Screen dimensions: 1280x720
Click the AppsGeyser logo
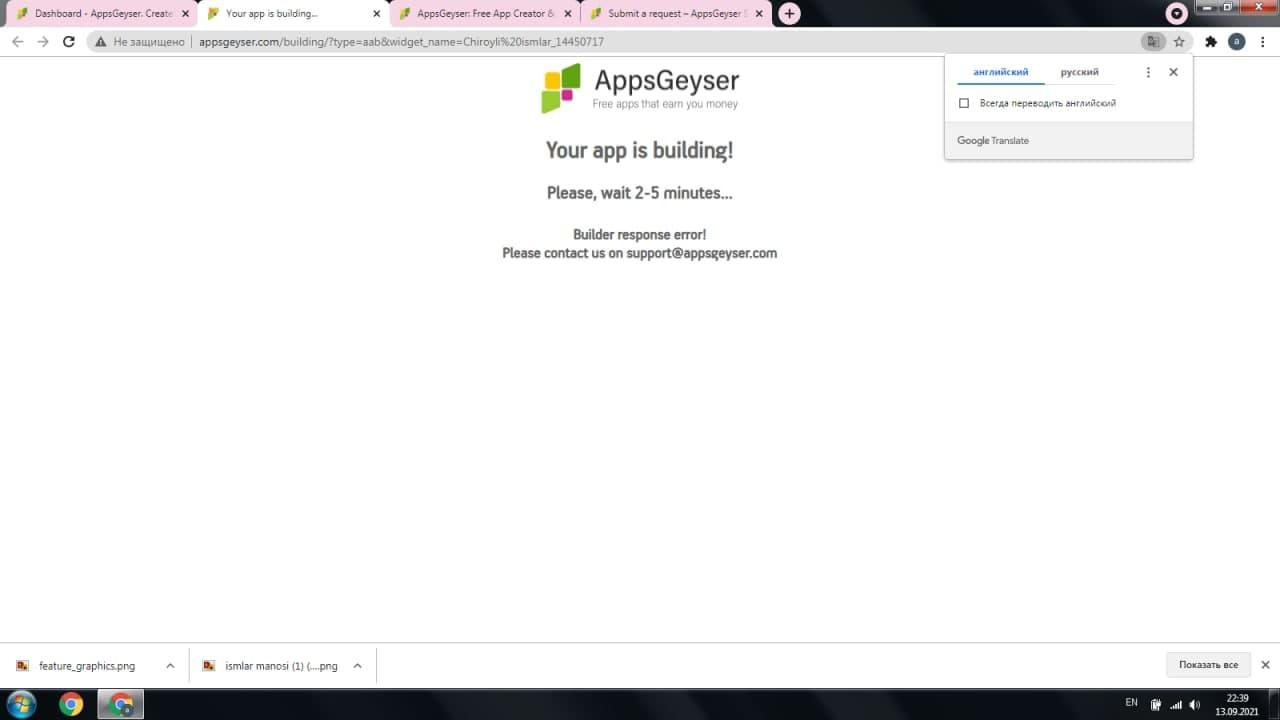[x=640, y=88]
